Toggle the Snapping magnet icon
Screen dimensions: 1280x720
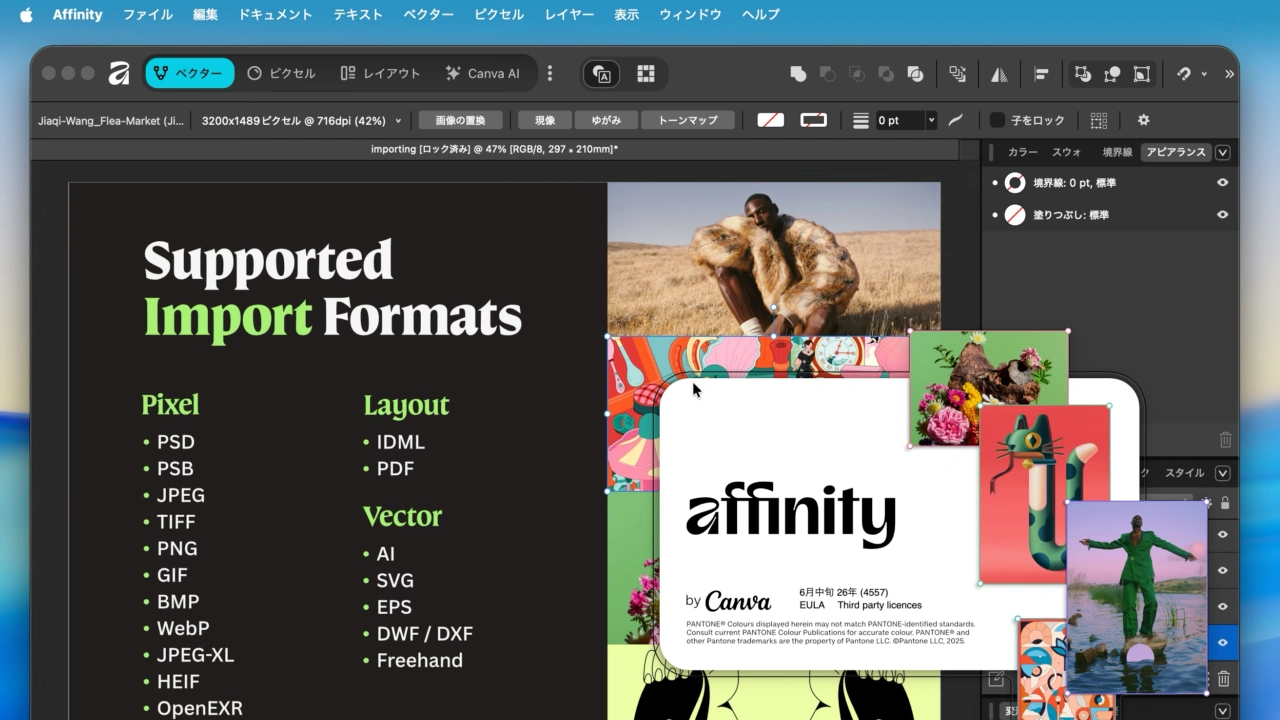pyautogui.click(x=1184, y=73)
